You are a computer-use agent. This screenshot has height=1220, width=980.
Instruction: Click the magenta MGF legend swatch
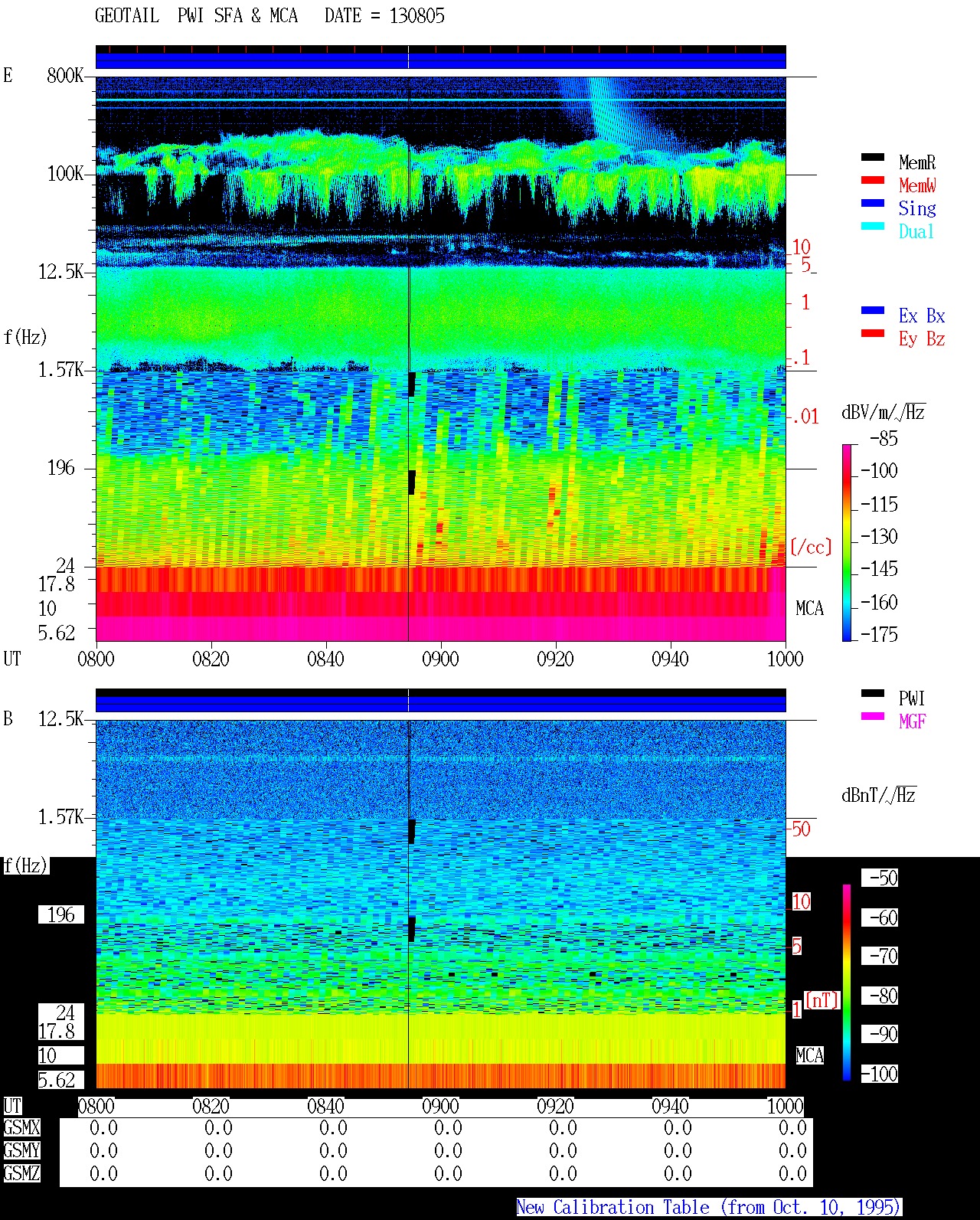tap(873, 717)
